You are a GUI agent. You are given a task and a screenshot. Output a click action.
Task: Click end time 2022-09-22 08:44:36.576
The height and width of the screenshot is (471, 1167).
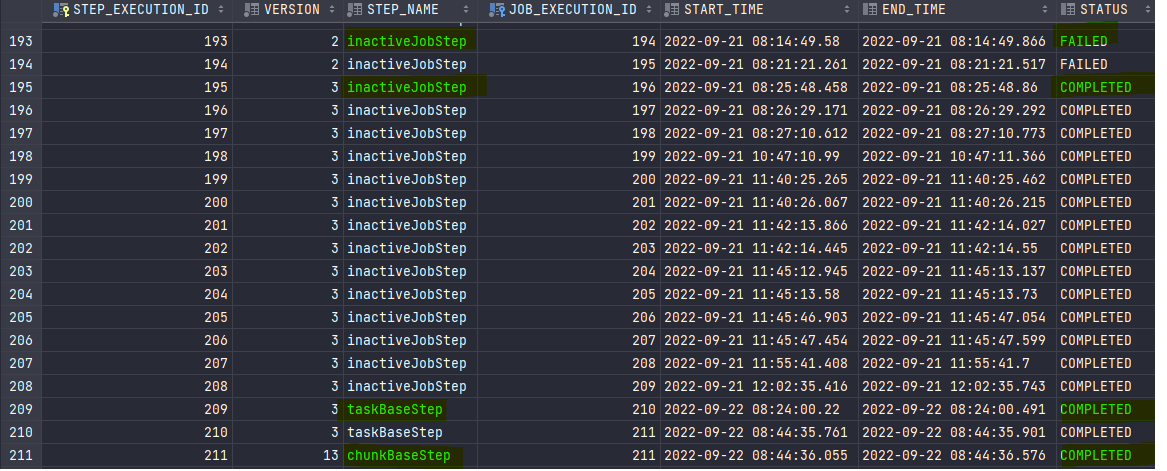953,455
